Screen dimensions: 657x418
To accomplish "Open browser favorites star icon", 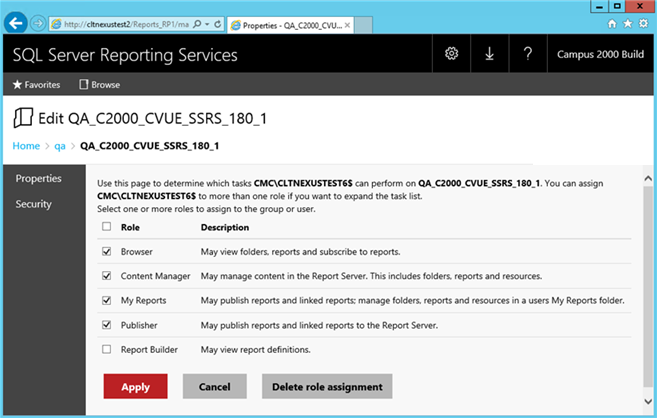I will point(628,24).
